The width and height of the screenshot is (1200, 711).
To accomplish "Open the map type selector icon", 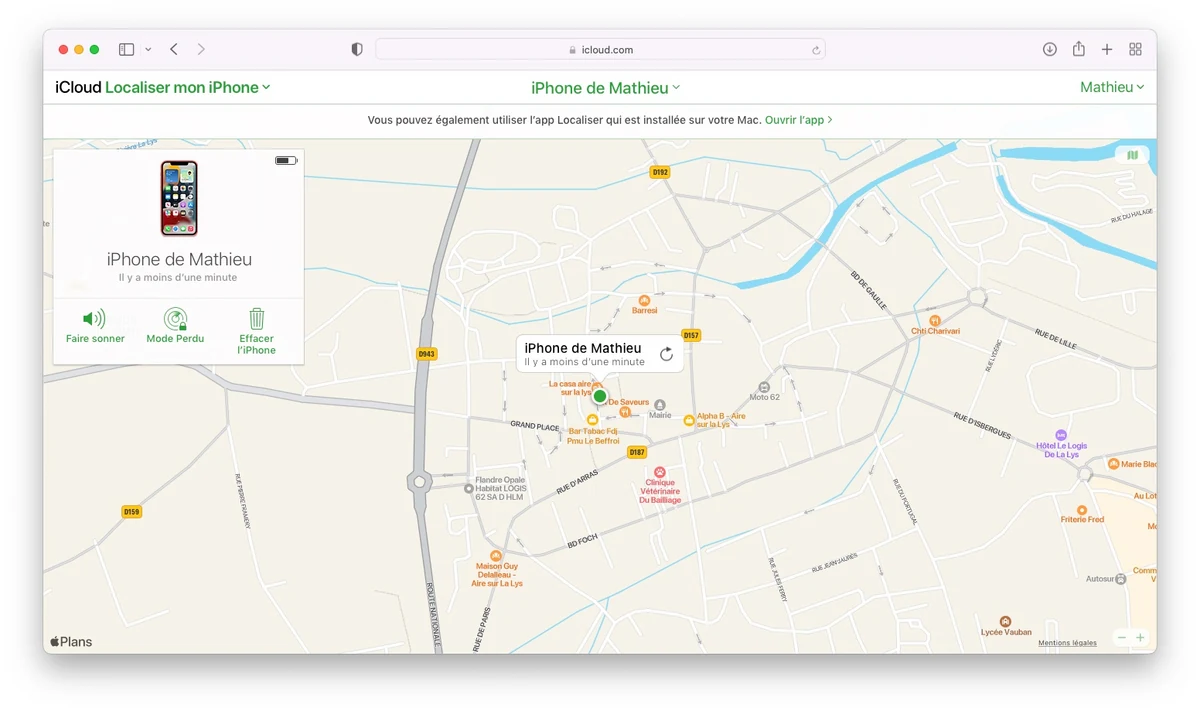I will pos(1132,155).
